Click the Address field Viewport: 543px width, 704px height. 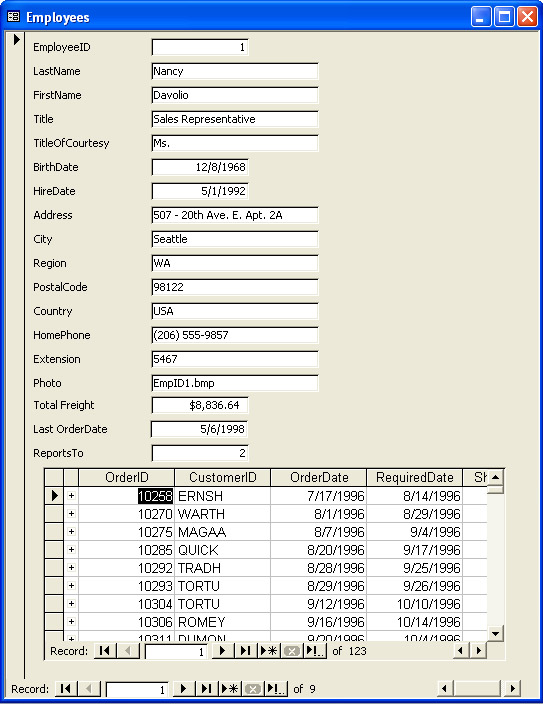[x=235, y=215]
